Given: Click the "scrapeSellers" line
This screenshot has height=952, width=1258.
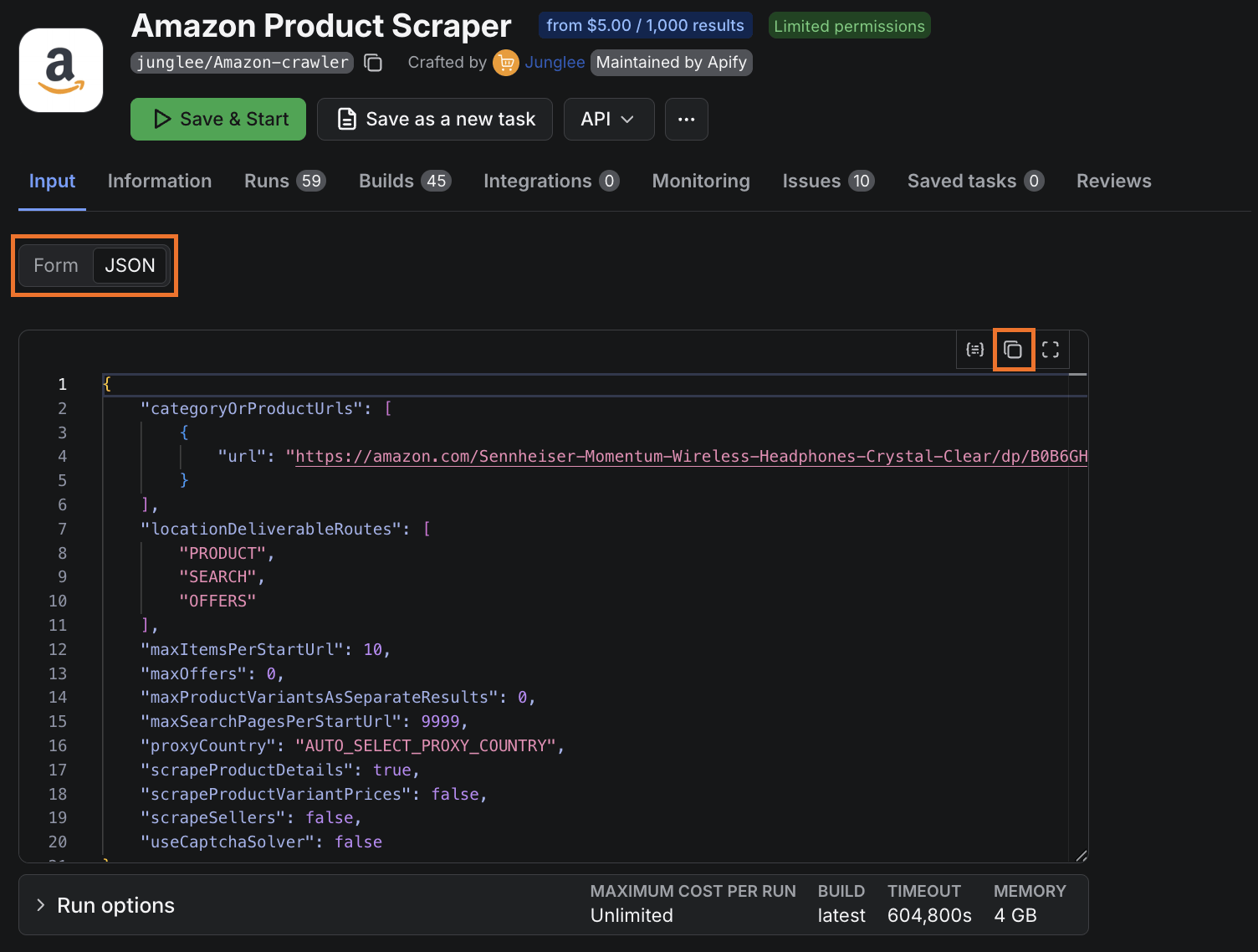Looking at the screenshot, I should pos(251,818).
